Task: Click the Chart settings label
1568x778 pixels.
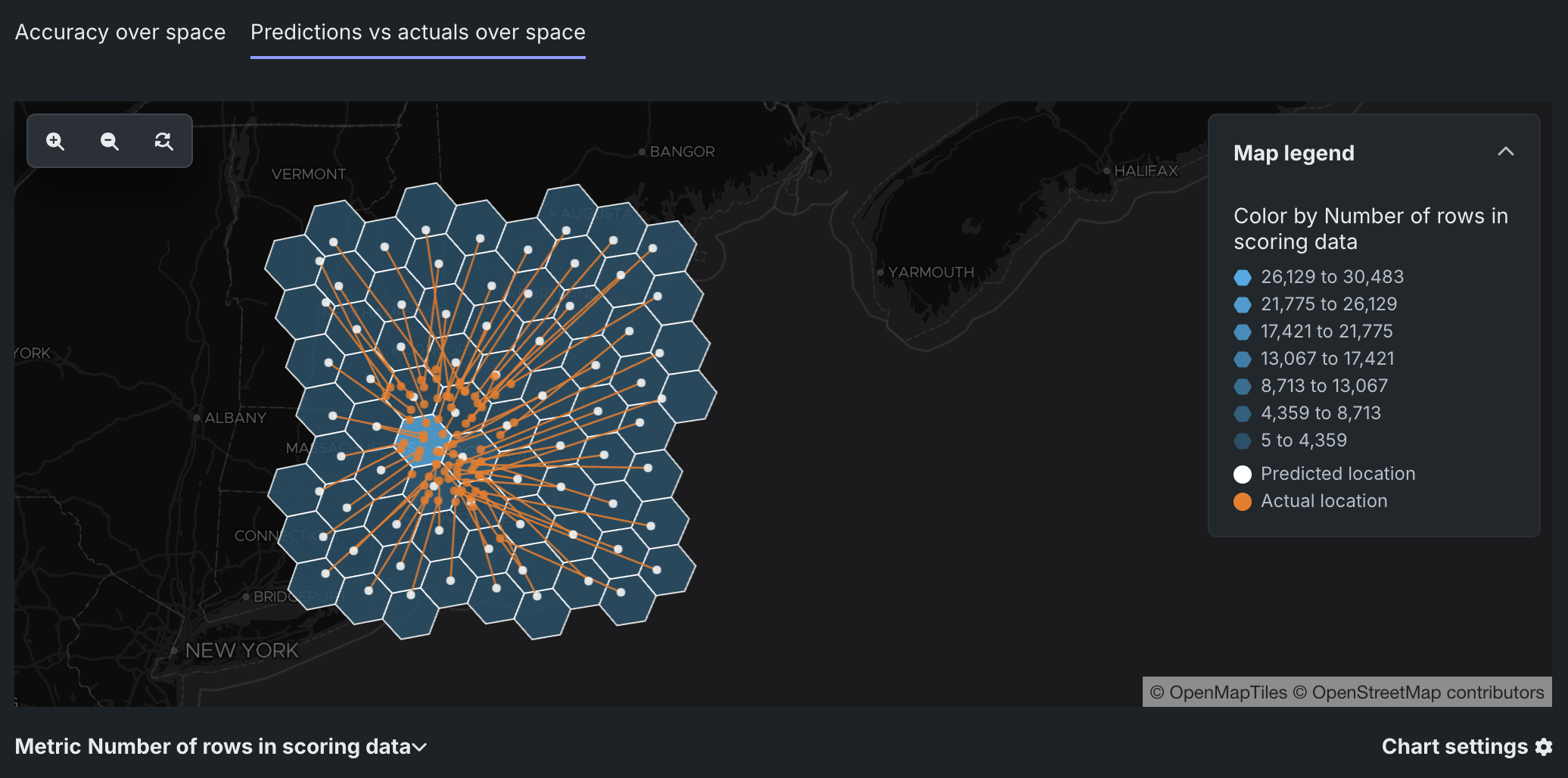Action: [x=1454, y=747]
